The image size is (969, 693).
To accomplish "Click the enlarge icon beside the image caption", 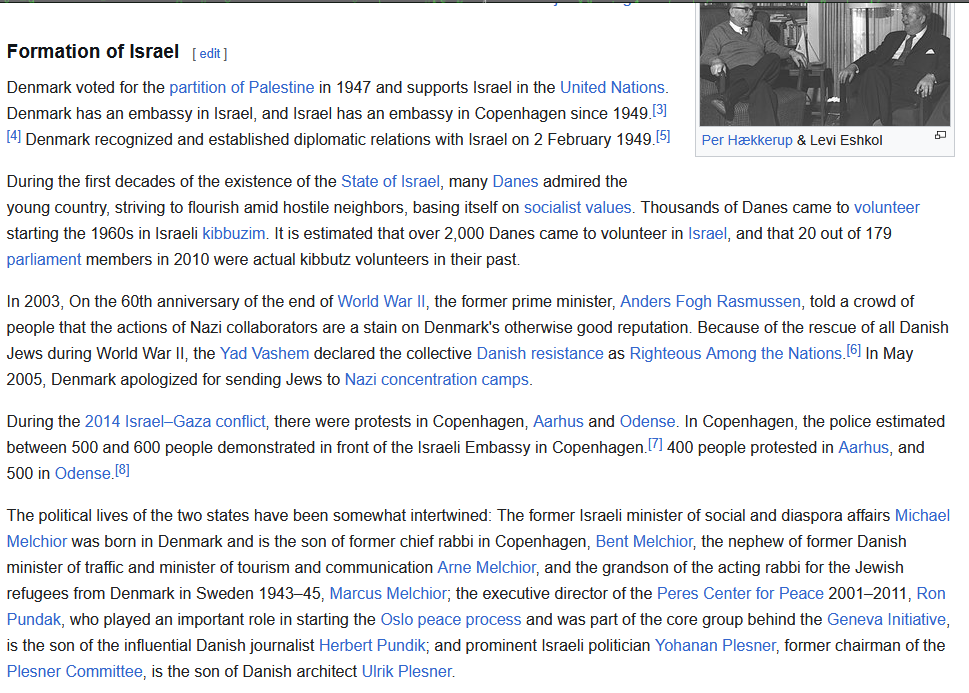I will coord(940,135).
